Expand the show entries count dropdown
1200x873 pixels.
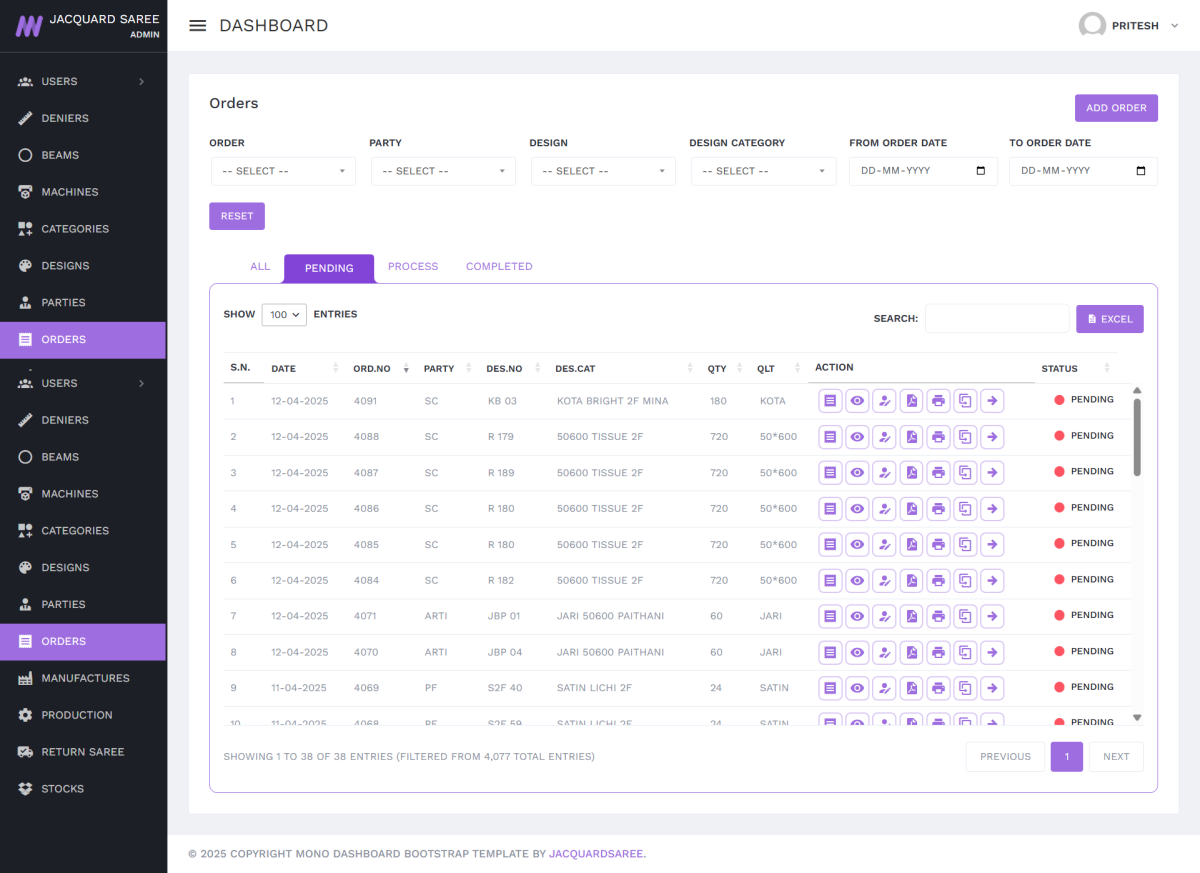tap(284, 314)
